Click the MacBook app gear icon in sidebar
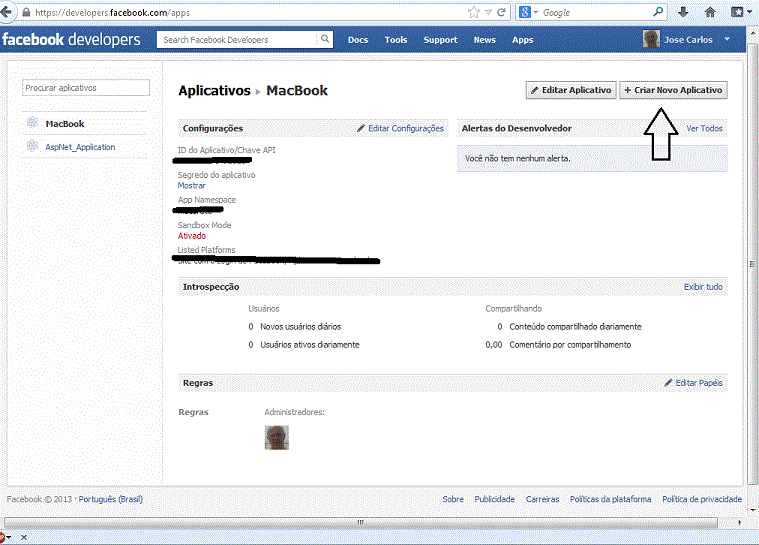 (32, 122)
